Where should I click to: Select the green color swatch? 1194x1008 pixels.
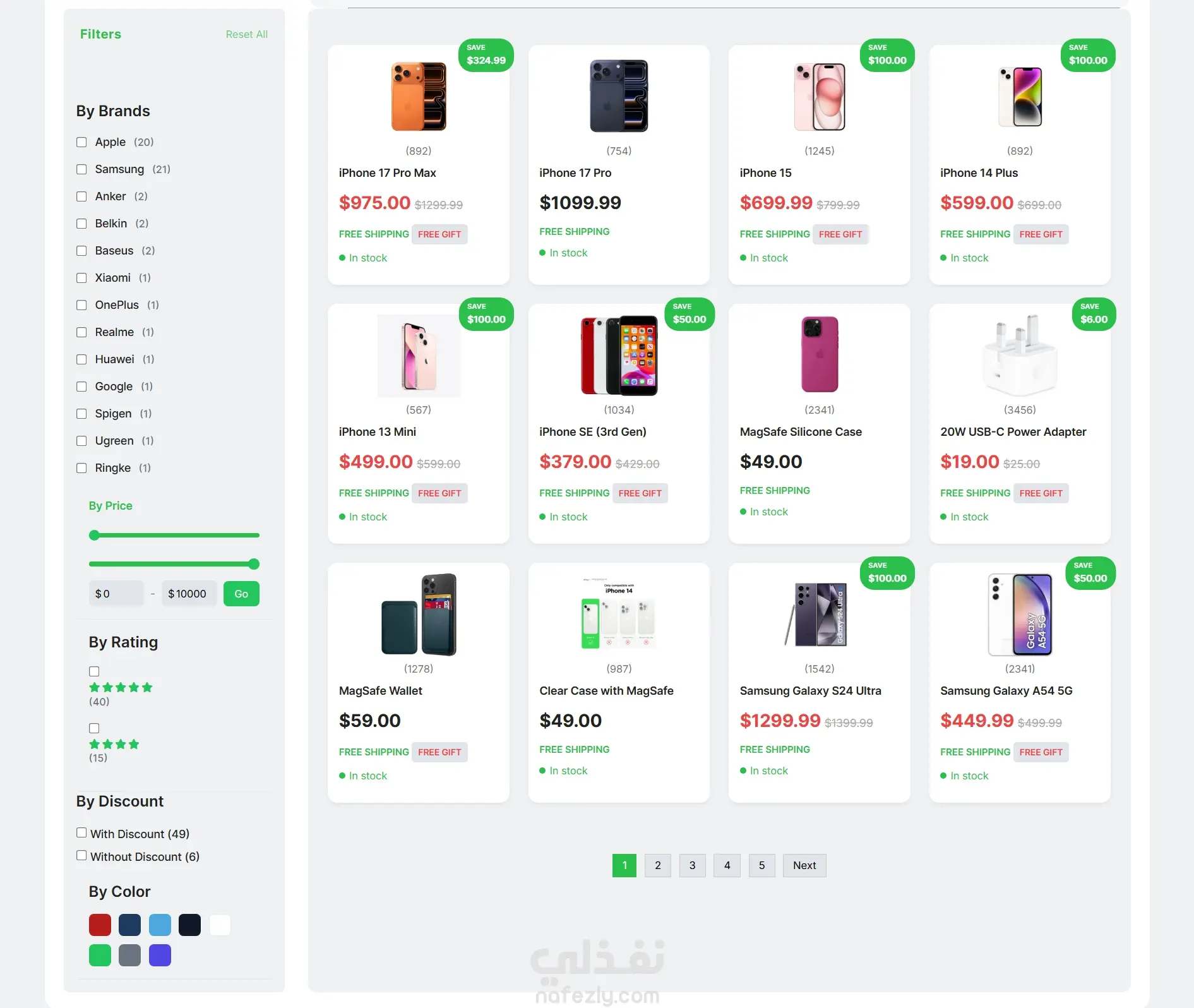click(100, 956)
